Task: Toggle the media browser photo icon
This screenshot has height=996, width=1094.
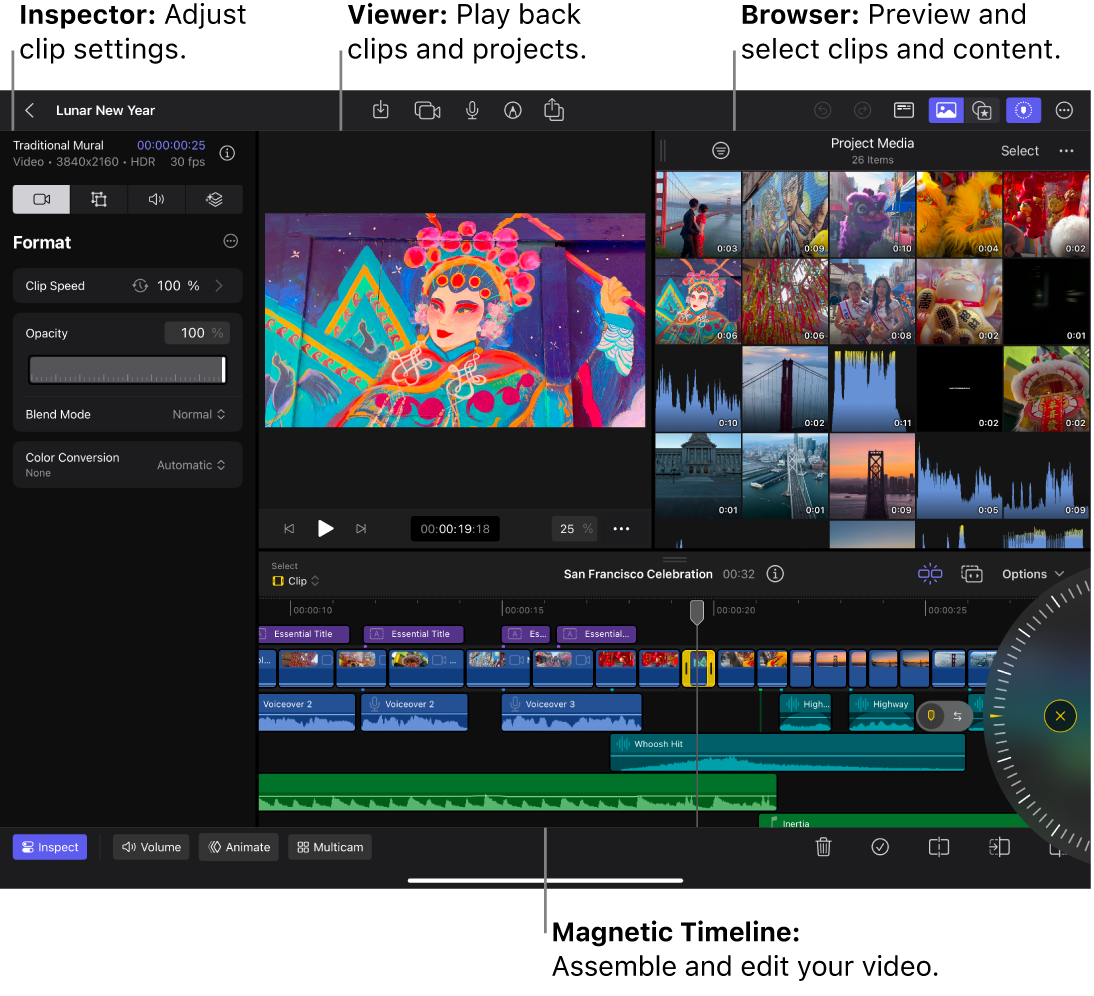Action: (x=946, y=110)
